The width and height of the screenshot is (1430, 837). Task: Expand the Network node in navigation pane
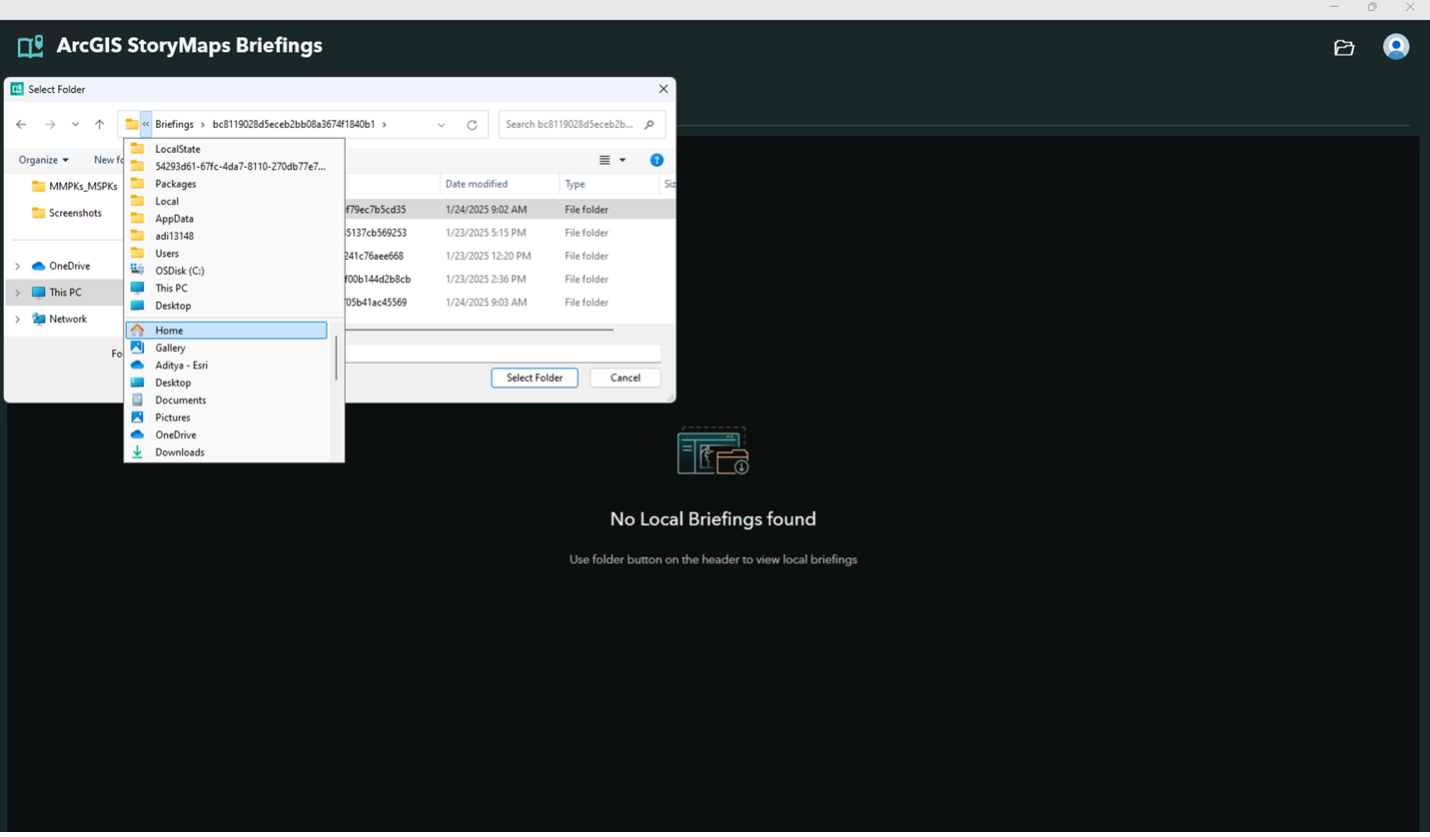point(17,319)
